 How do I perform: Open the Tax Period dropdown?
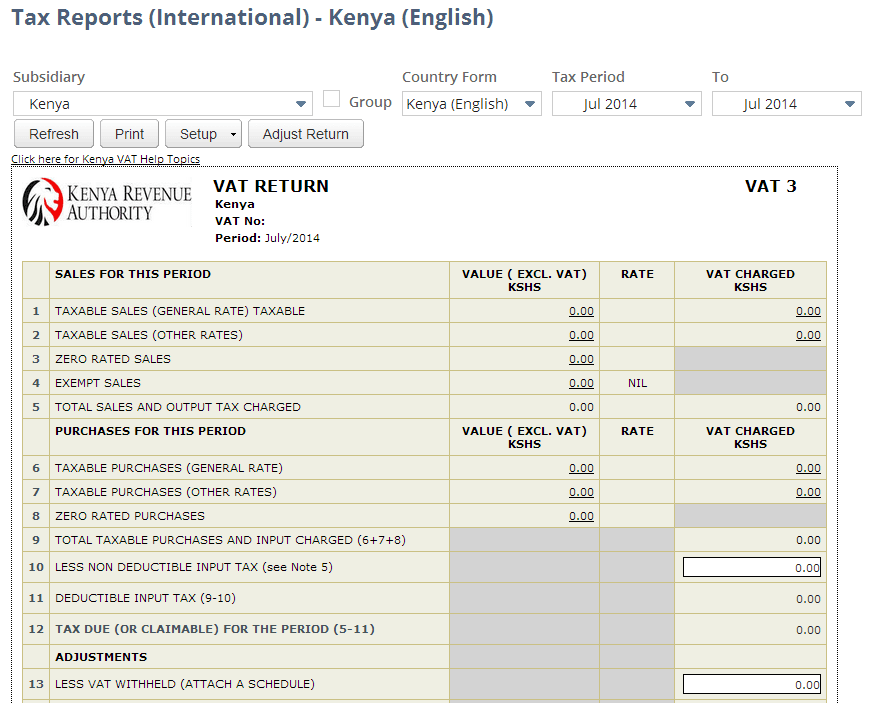[x=689, y=103]
